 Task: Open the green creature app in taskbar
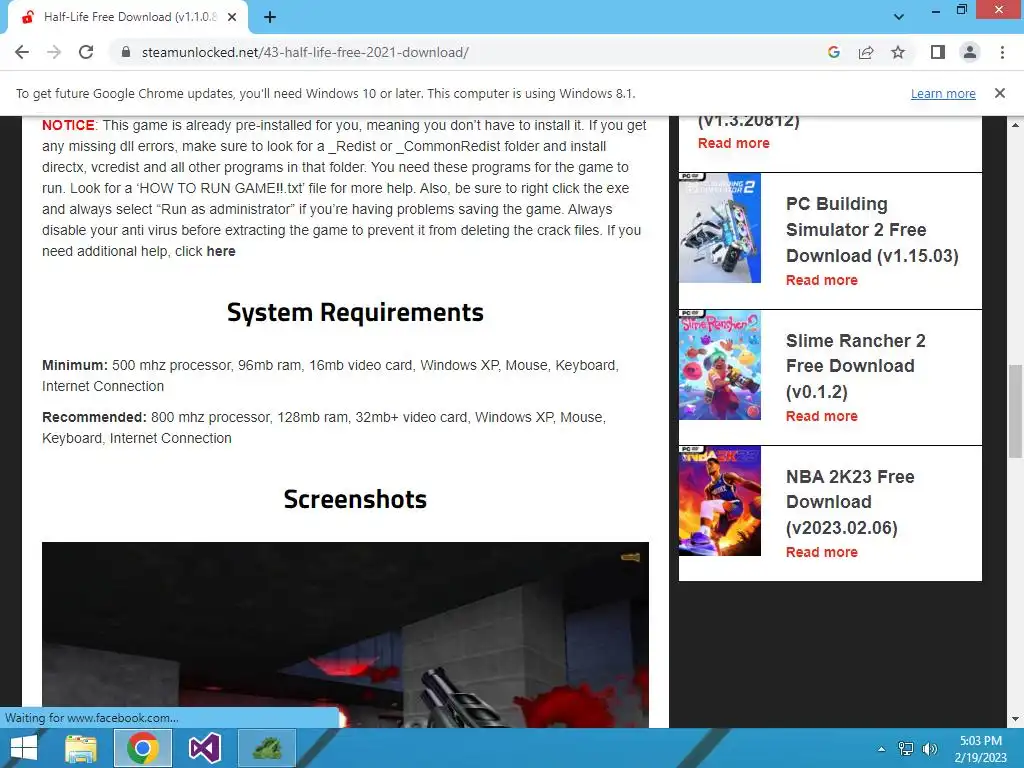[267, 748]
